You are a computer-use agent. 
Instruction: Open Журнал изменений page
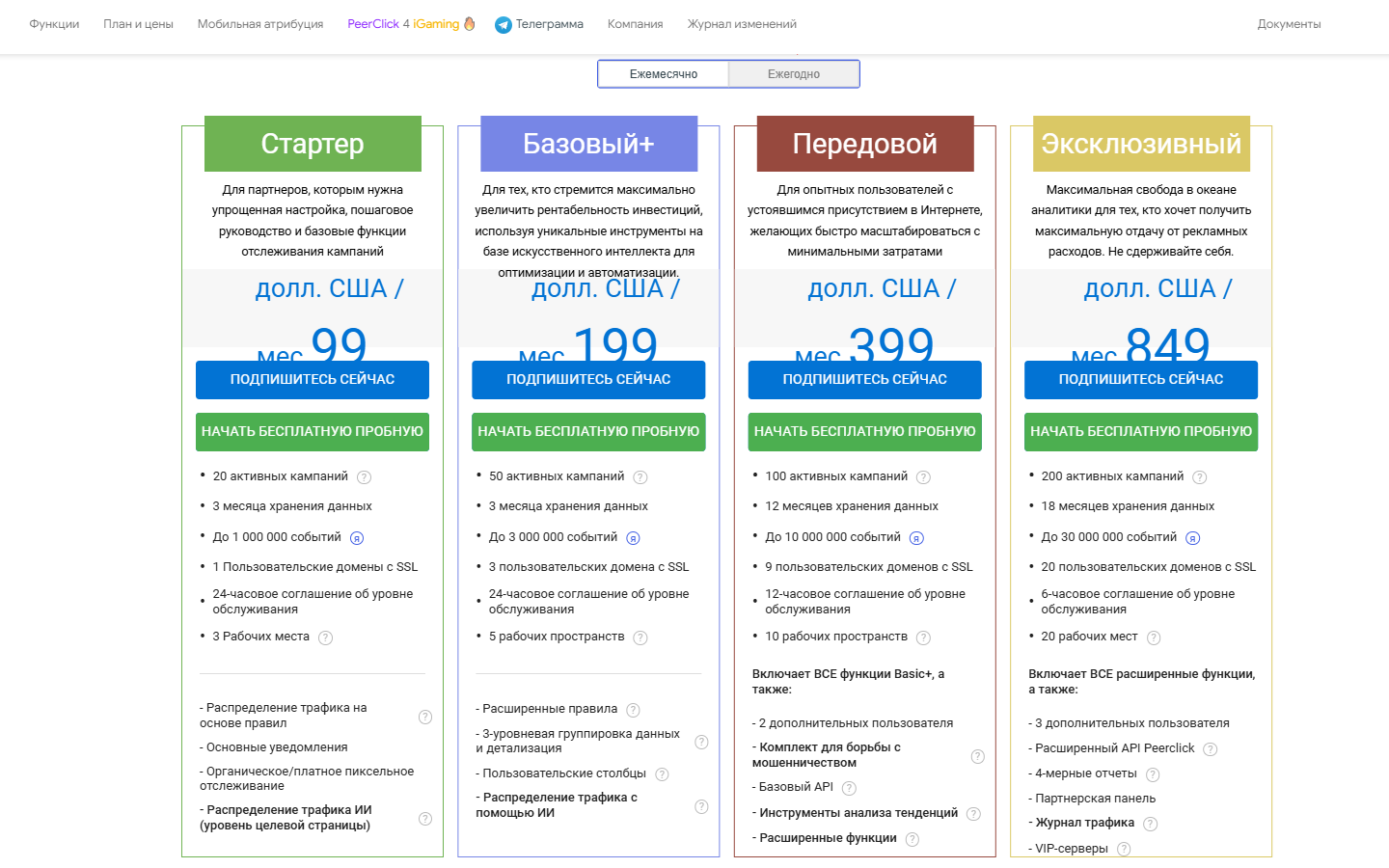tap(742, 24)
